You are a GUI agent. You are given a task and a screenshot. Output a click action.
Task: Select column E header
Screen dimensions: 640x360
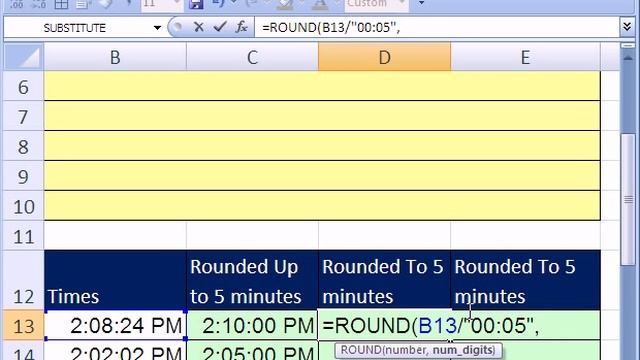point(525,57)
